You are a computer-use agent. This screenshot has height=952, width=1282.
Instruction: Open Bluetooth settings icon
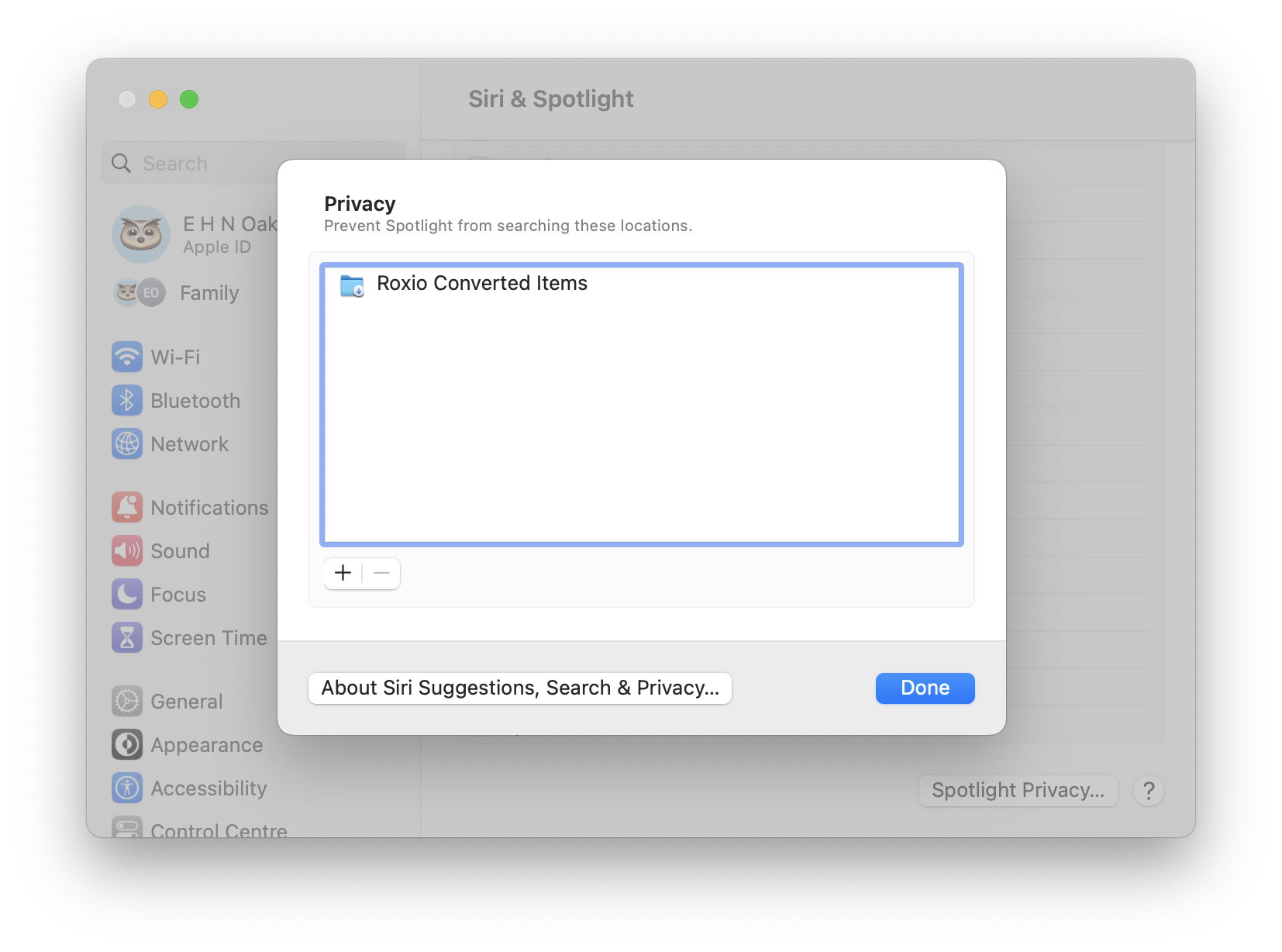[x=127, y=401]
